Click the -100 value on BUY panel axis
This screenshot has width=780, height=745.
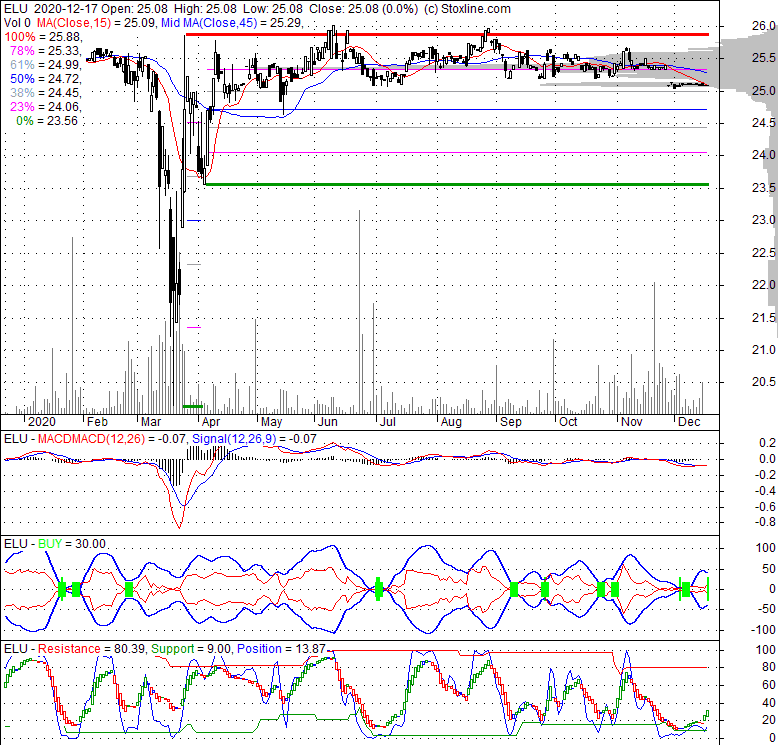click(765, 630)
